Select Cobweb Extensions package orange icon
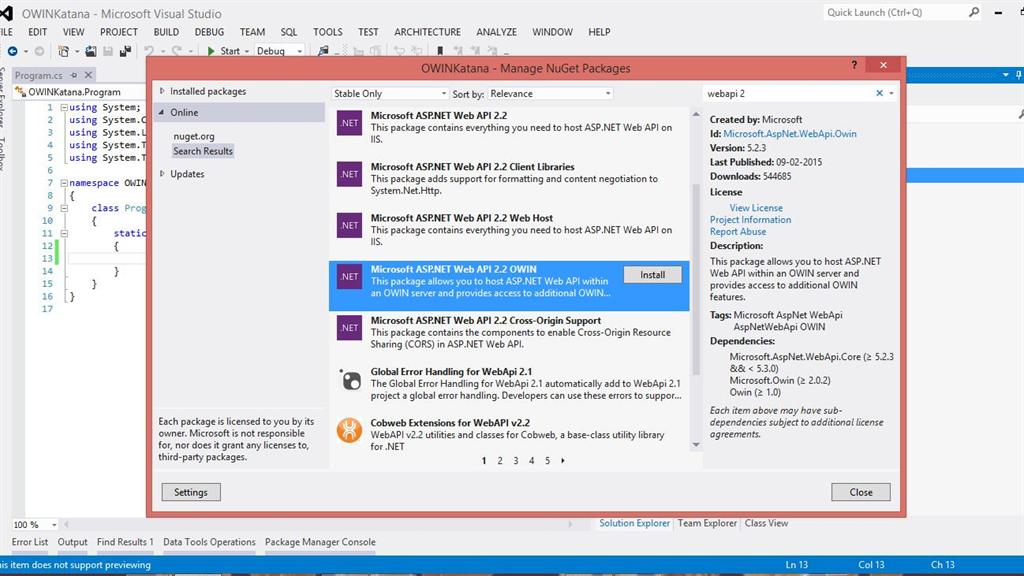This screenshot has height=576, width=1024. click(349, 430)
